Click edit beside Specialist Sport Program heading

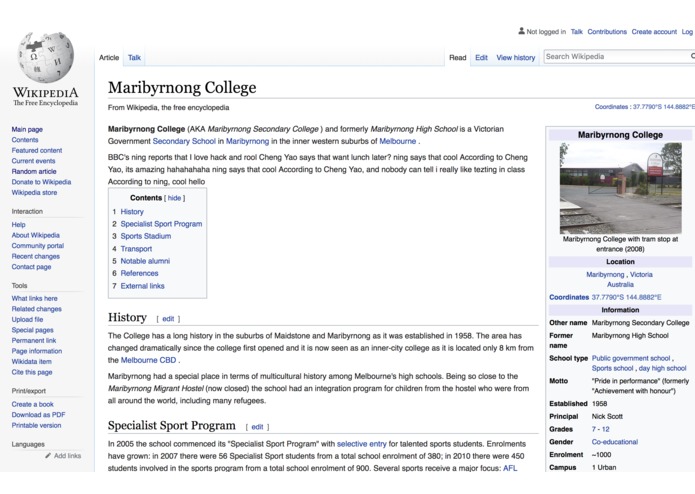257,427
